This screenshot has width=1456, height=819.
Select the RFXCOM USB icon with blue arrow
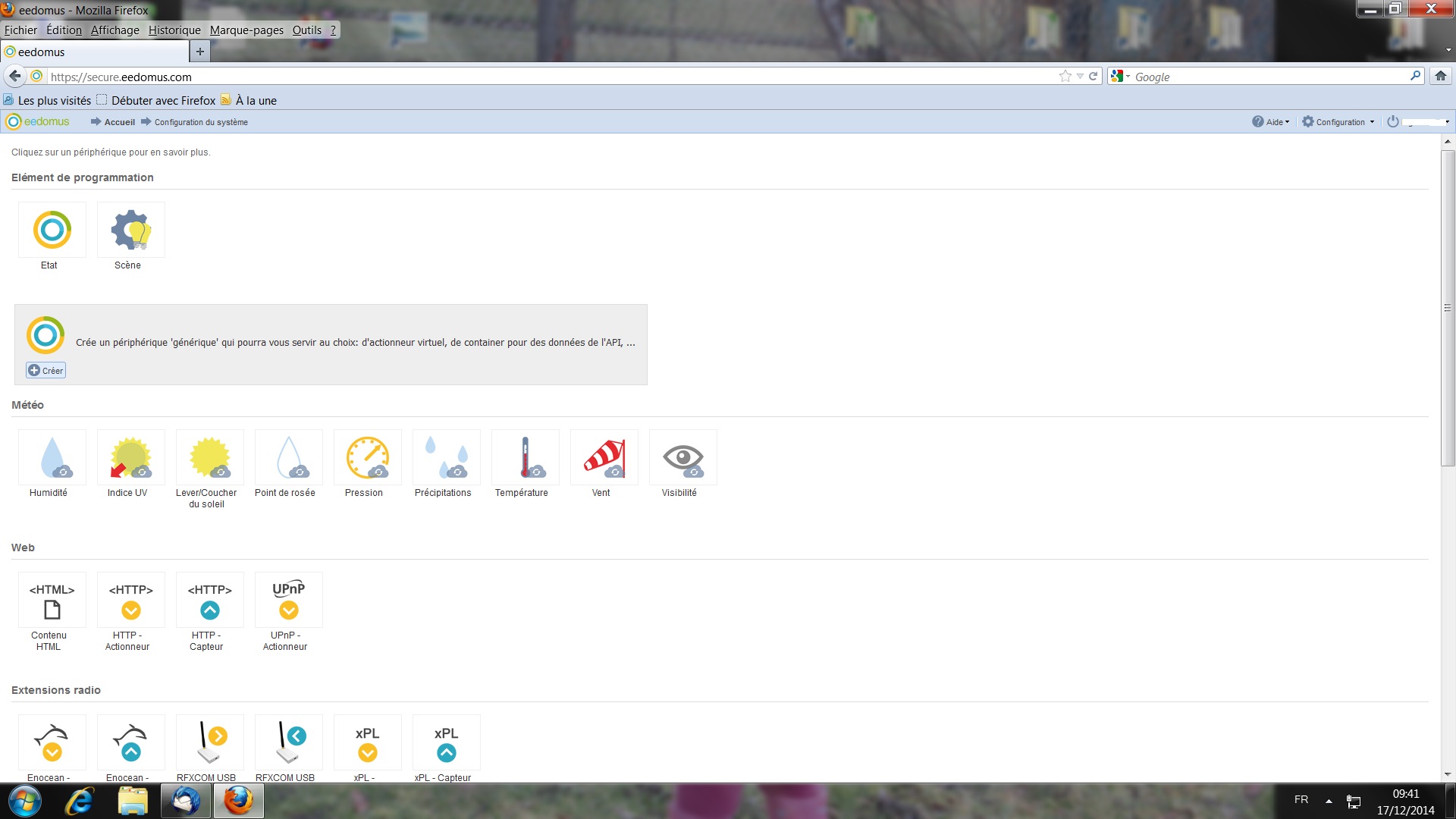(289, 742)
